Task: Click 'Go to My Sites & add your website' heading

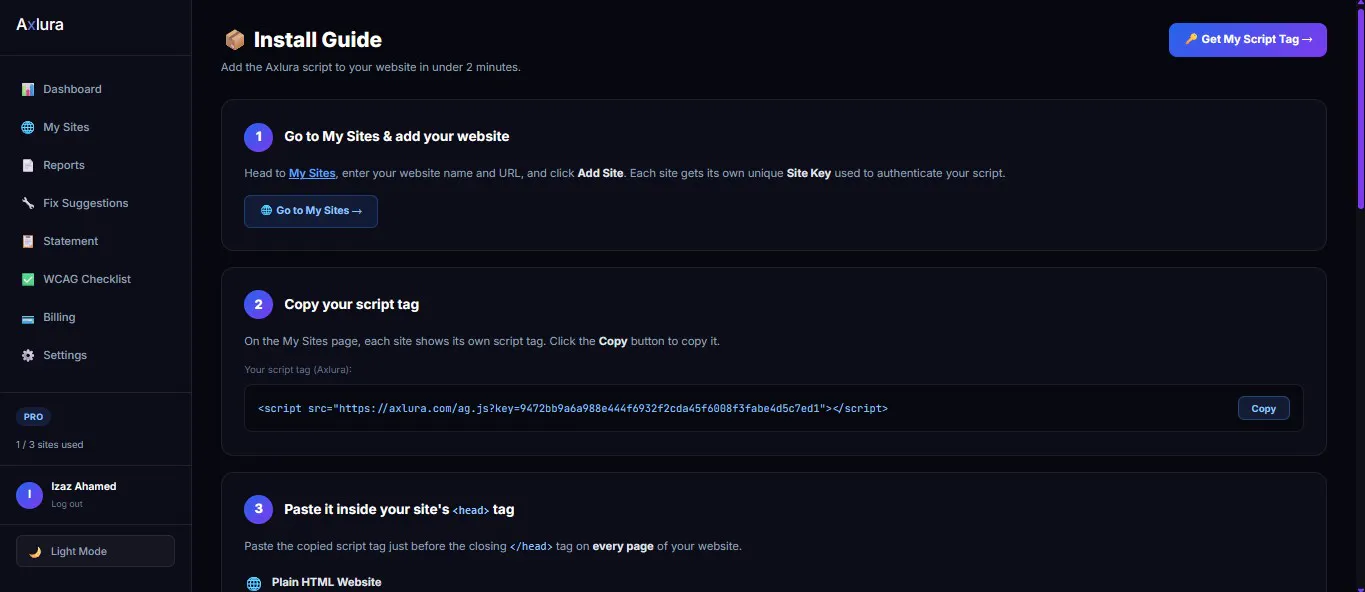Action: click(397, 136)
